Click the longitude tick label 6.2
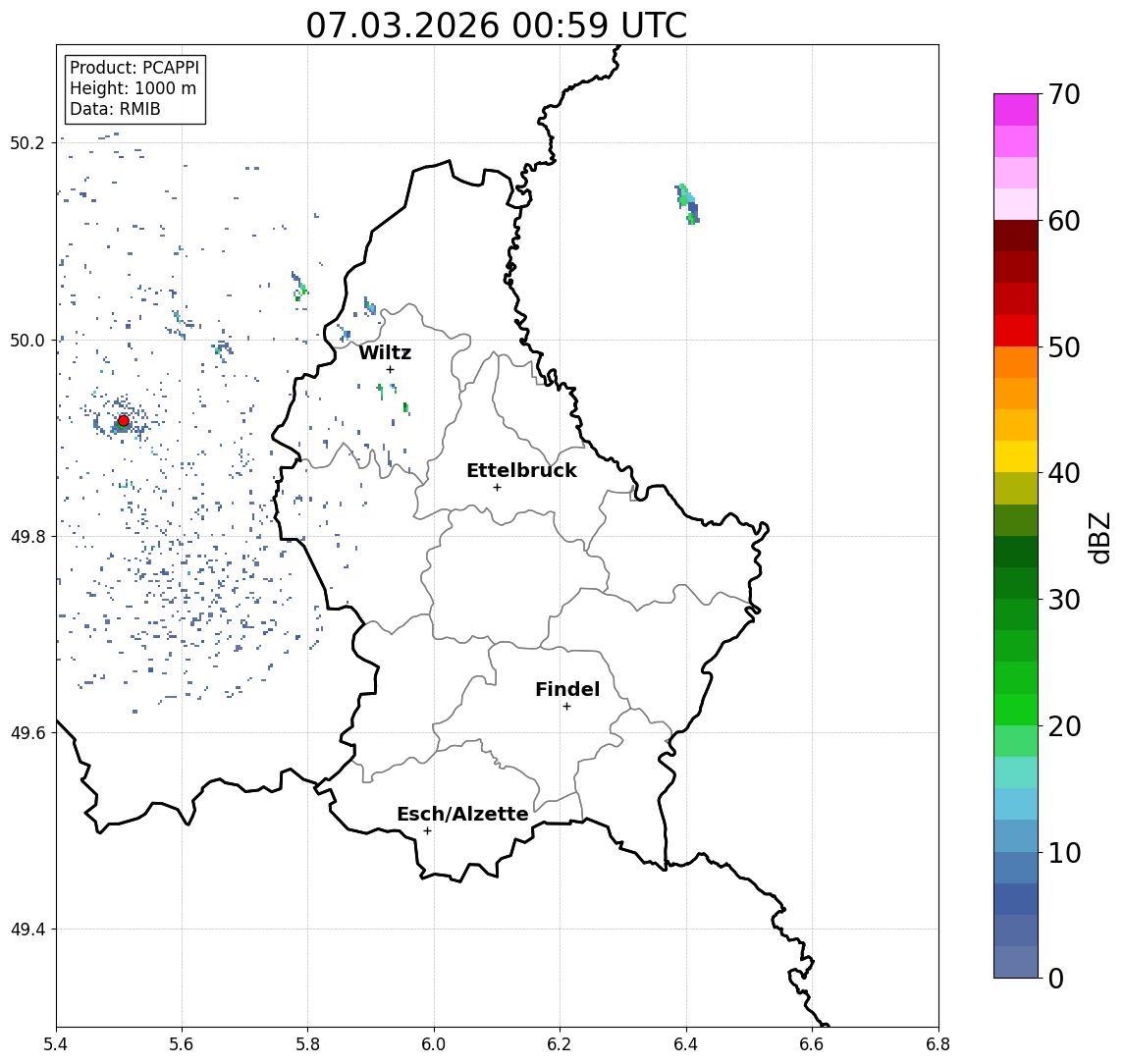This screenshot has width=1124, height=1064. pyautogui.click(x=561, y=1044)
